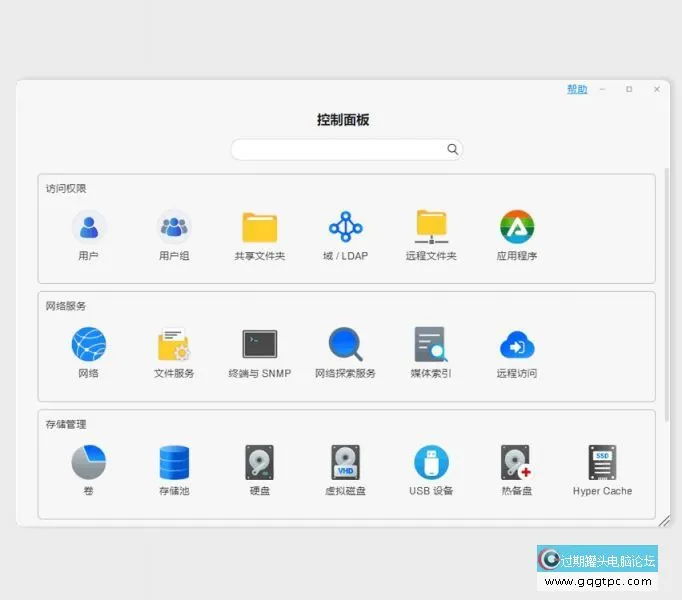Open the 卷 volume pie icon

point(89,462)
